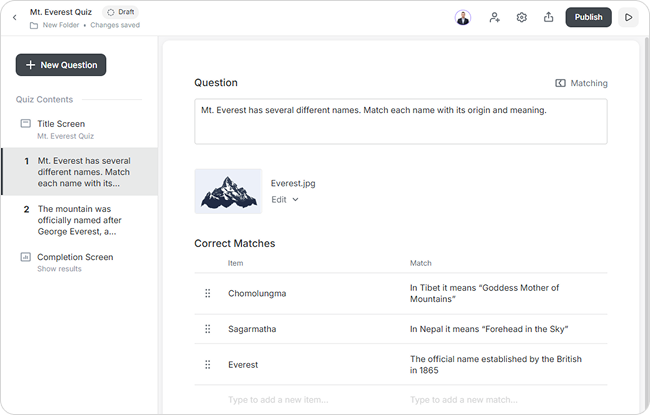Expand the Edit dropdown under Everest.jpg
Screen dimensions: 650x415
(285, 200)
